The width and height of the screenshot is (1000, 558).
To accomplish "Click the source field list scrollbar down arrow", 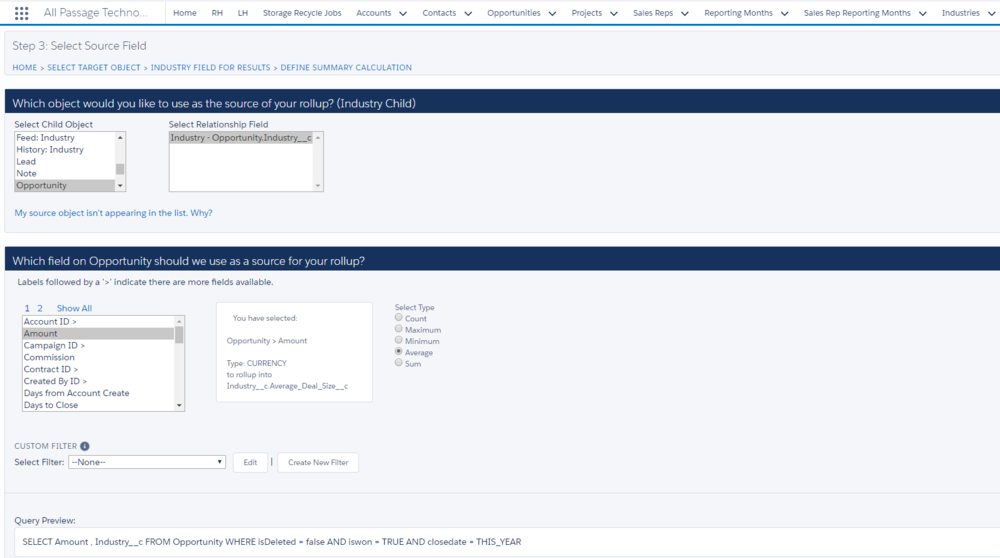I will (179, 406).
